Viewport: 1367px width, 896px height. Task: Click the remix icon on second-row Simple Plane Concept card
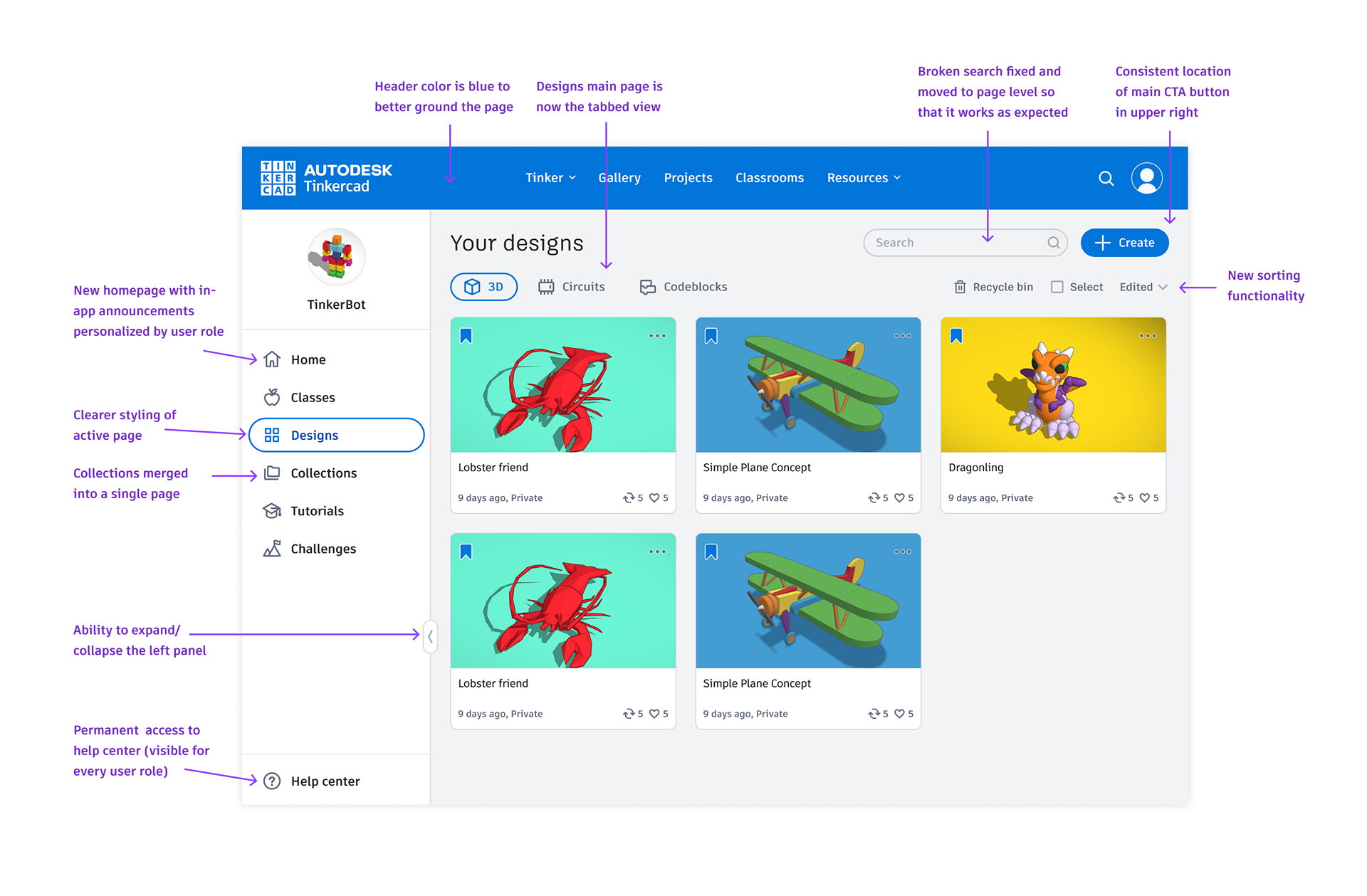[x=874, y=714]
